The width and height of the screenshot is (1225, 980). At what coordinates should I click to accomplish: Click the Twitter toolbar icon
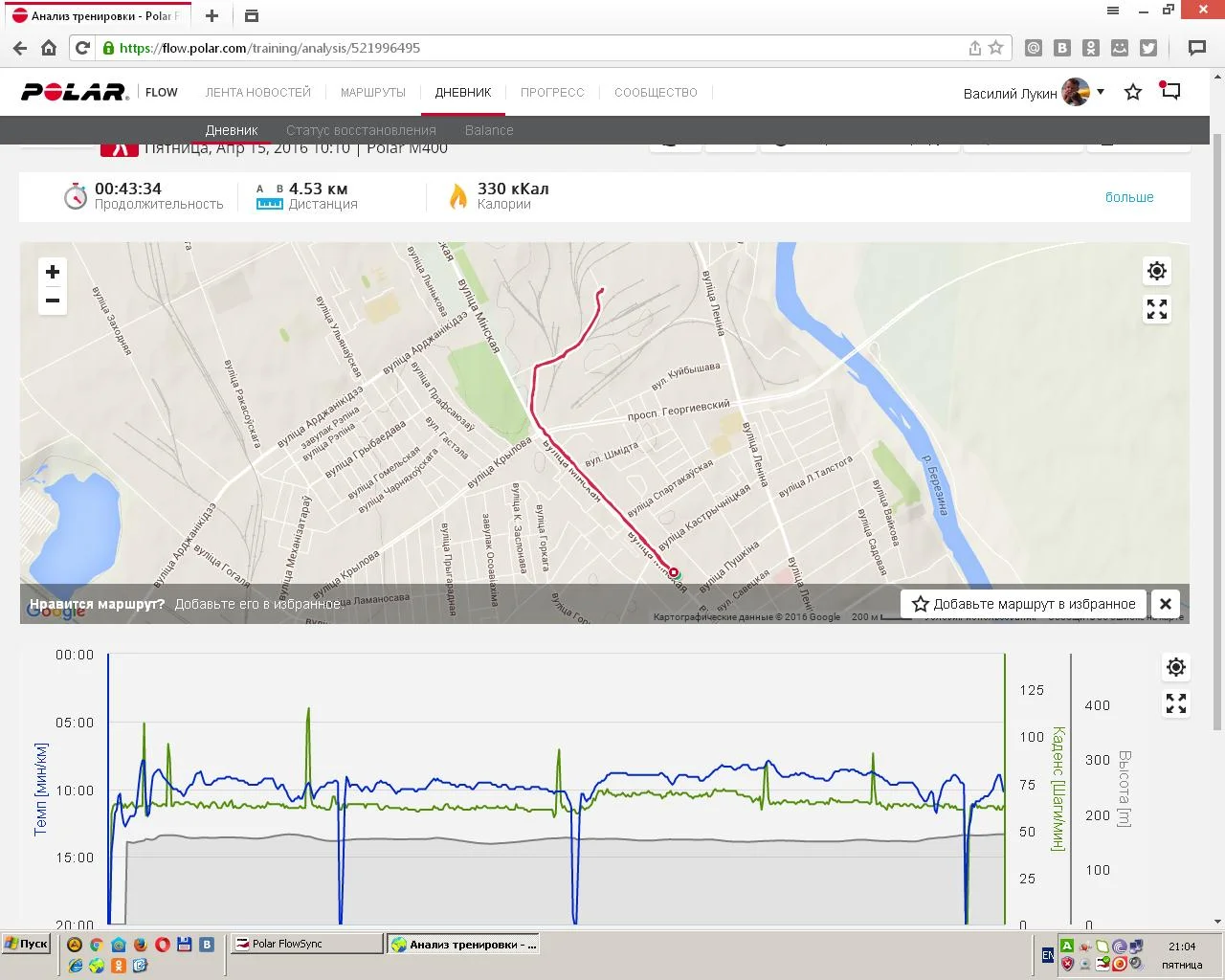click(1148, 48)
